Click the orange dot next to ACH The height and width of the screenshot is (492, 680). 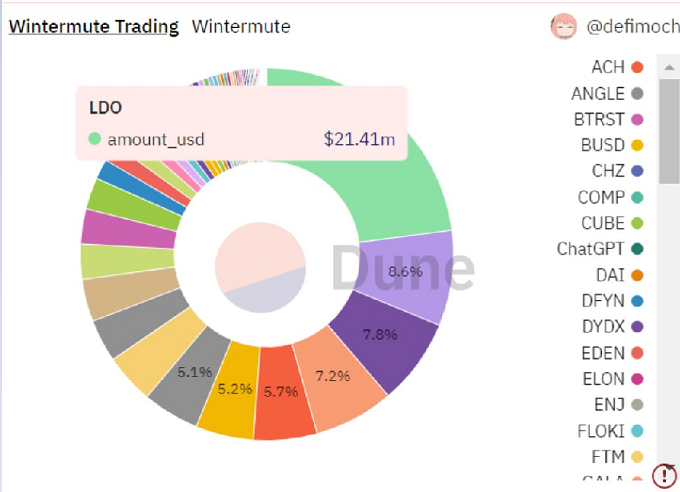click(x=636, y=67)
